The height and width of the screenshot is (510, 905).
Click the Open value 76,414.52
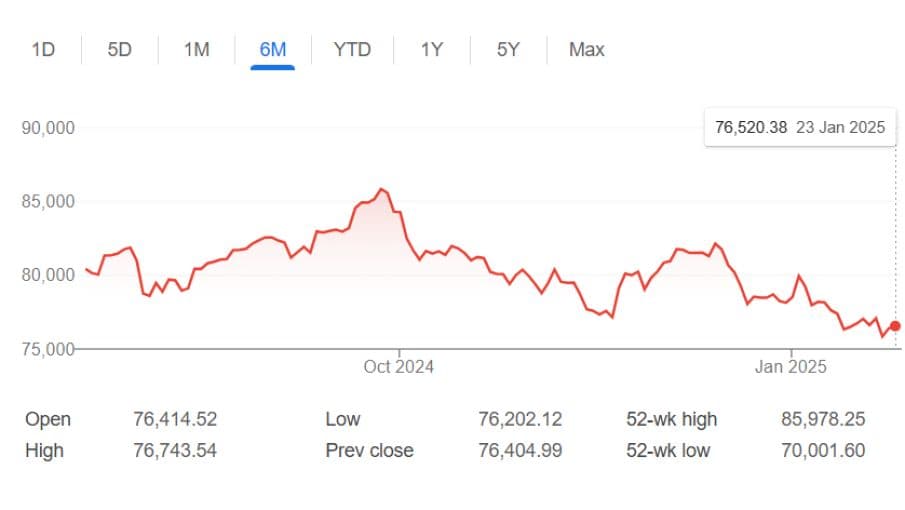175,419
